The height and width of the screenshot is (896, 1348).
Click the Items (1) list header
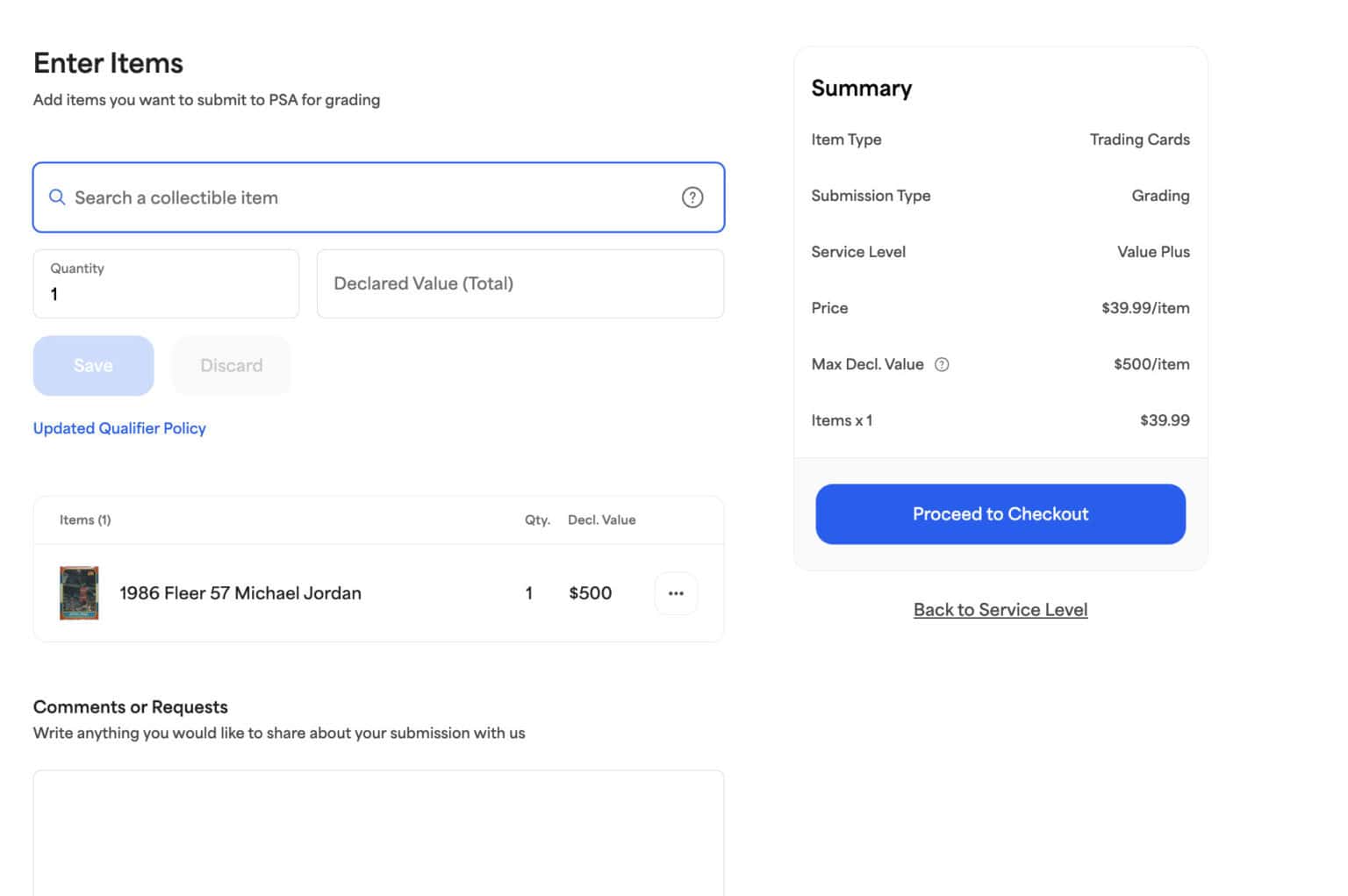(x=85, y=520)
